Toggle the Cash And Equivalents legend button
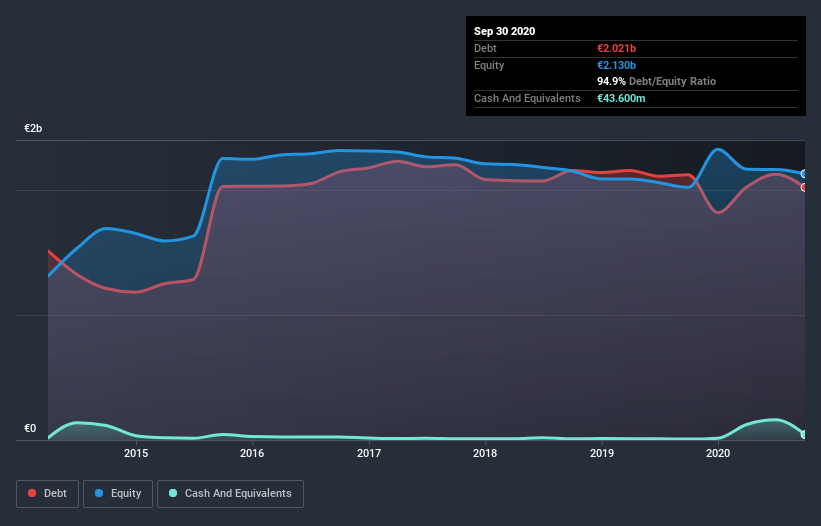 [230, 494]
